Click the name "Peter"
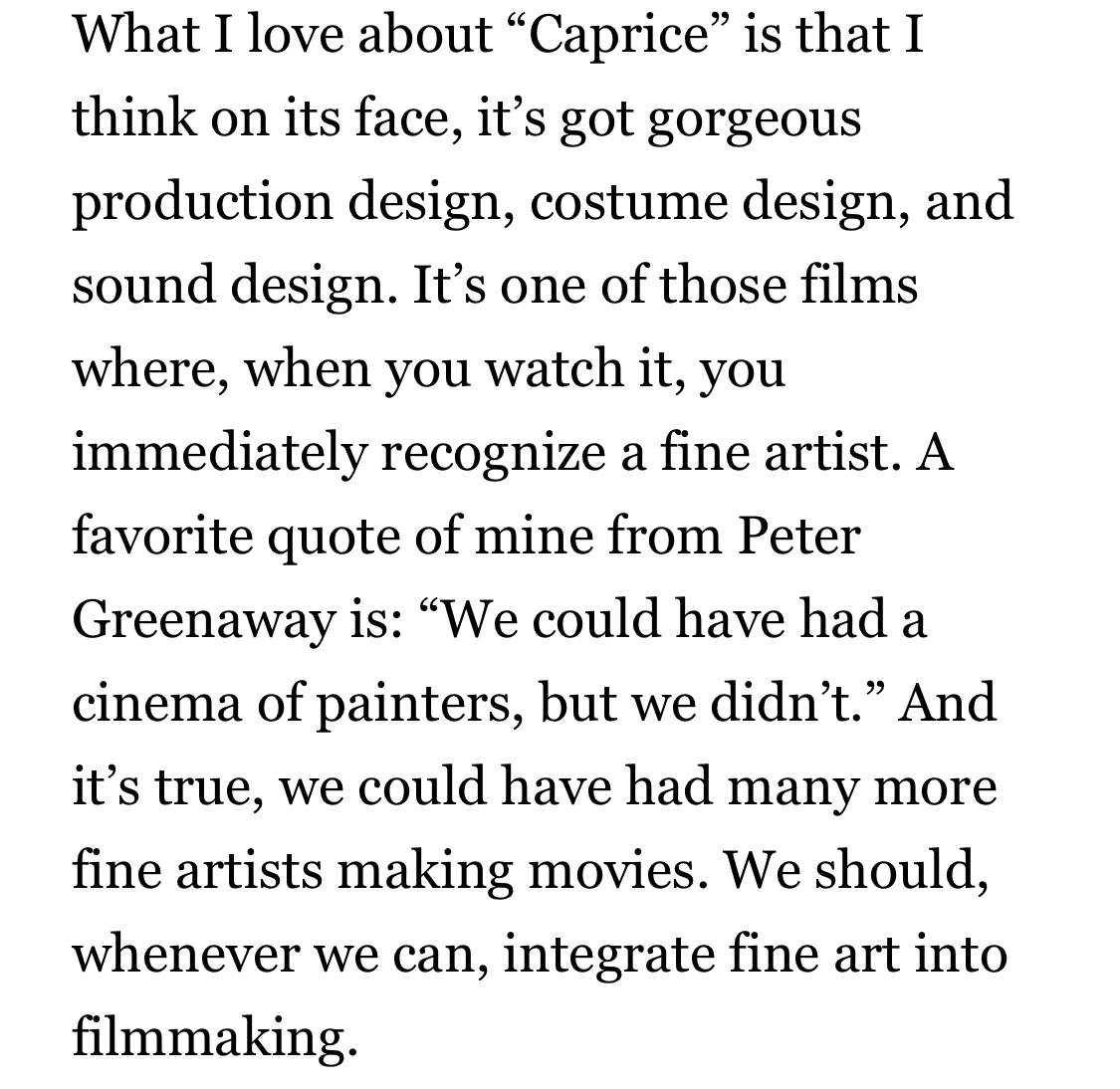Image resolution: width=1120 pixels, height=1089 pixels. (797, 537)
